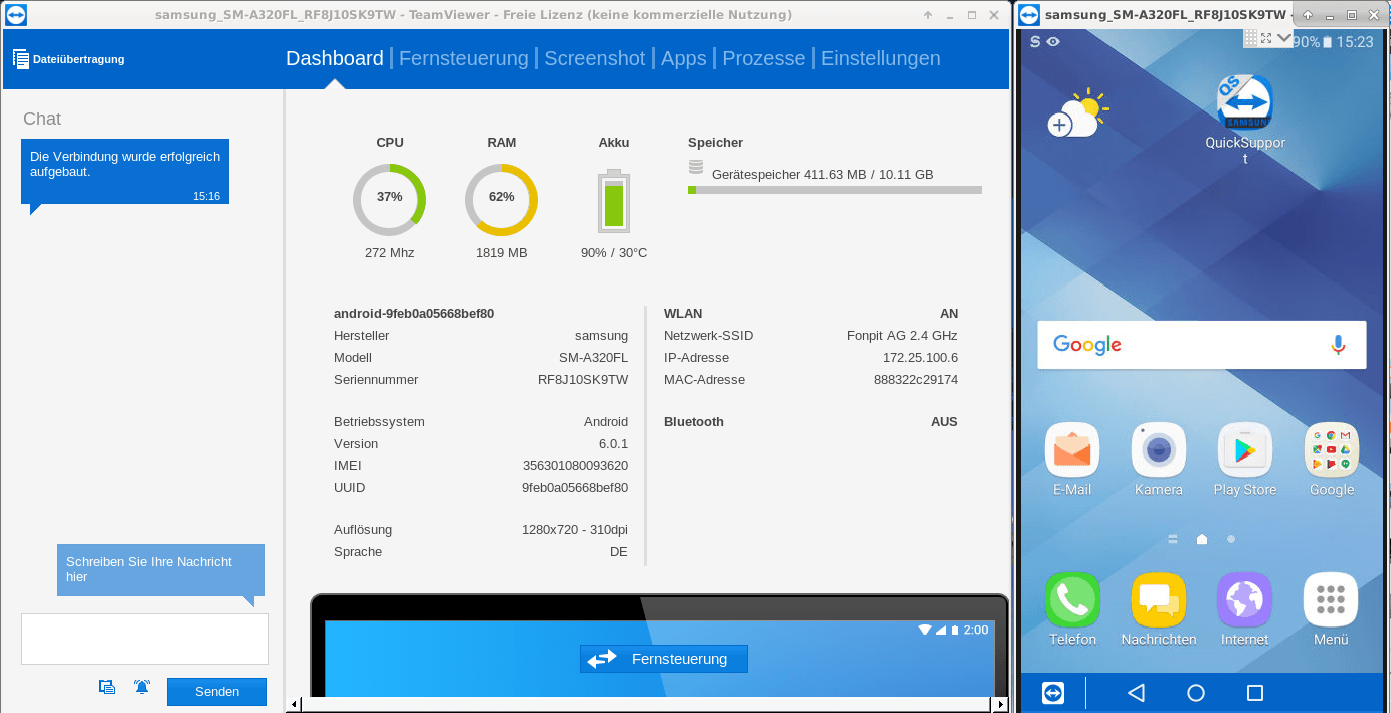Image resolution: width=1391 pixels, height=713 pixels.
Task: Click the Gerätespeicher storage progress bar
Action: click(x=835, y=189)
